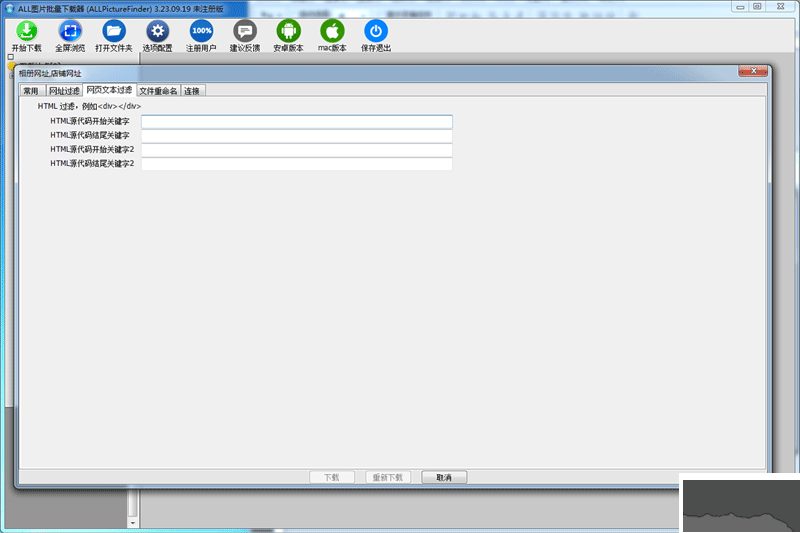
Task: Click the 下载 button
Action: [332, 477]
